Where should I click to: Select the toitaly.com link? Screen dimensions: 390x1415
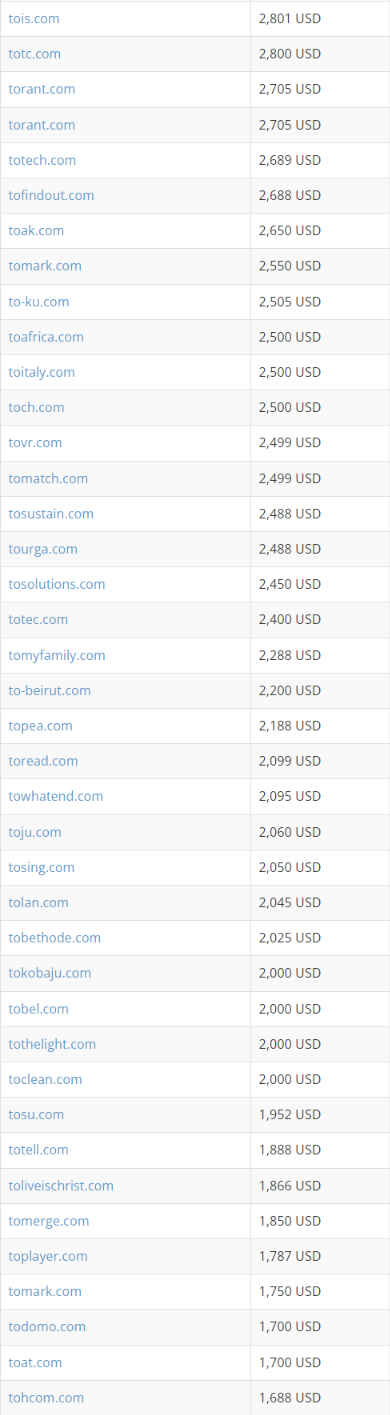(42, 372)
